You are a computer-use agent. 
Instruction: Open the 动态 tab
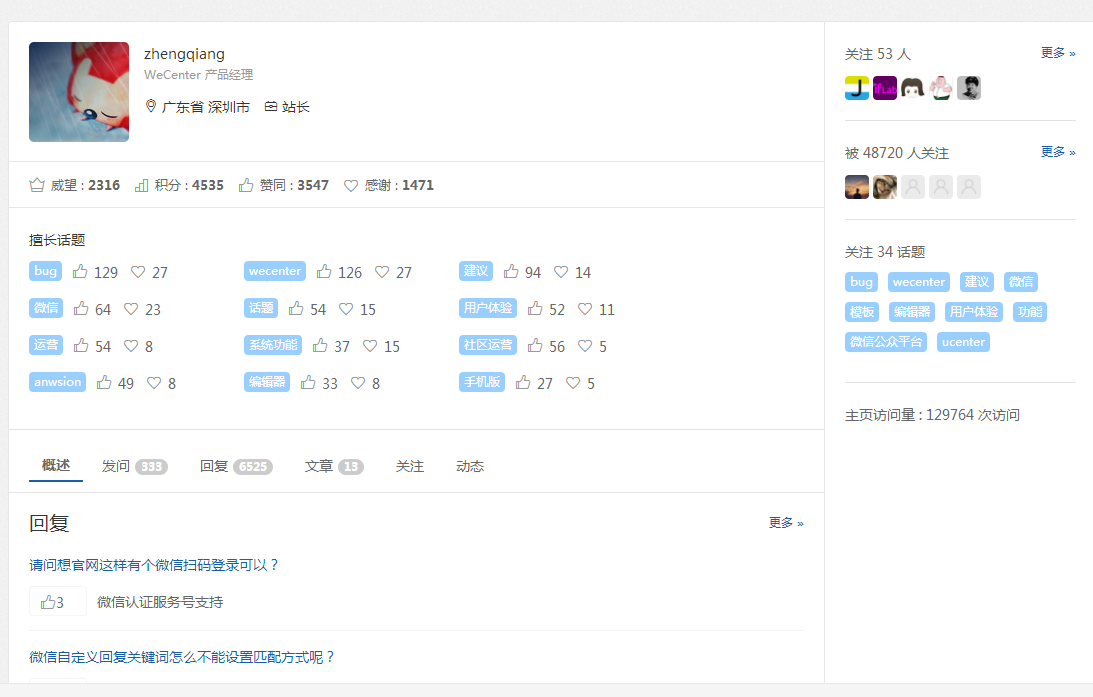[x=470, y=466]
